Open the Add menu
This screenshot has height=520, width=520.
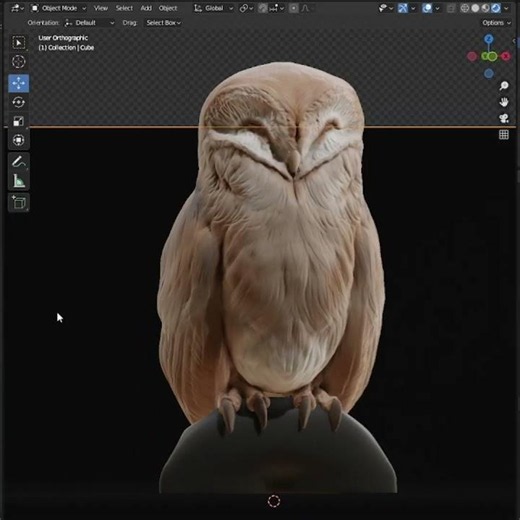[x=146, y=8]
